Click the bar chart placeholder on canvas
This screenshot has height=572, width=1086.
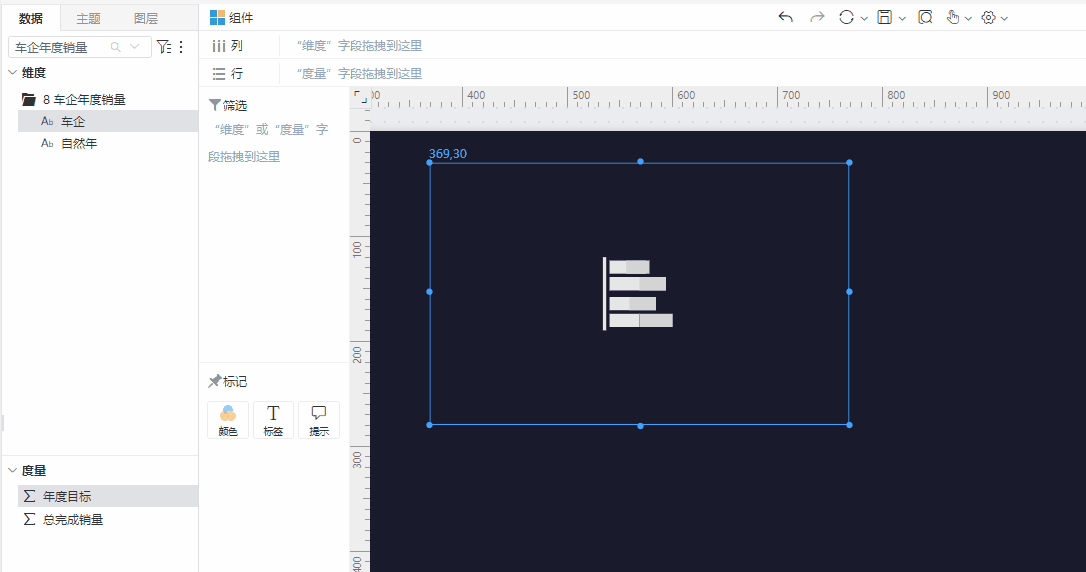point(638,294)
